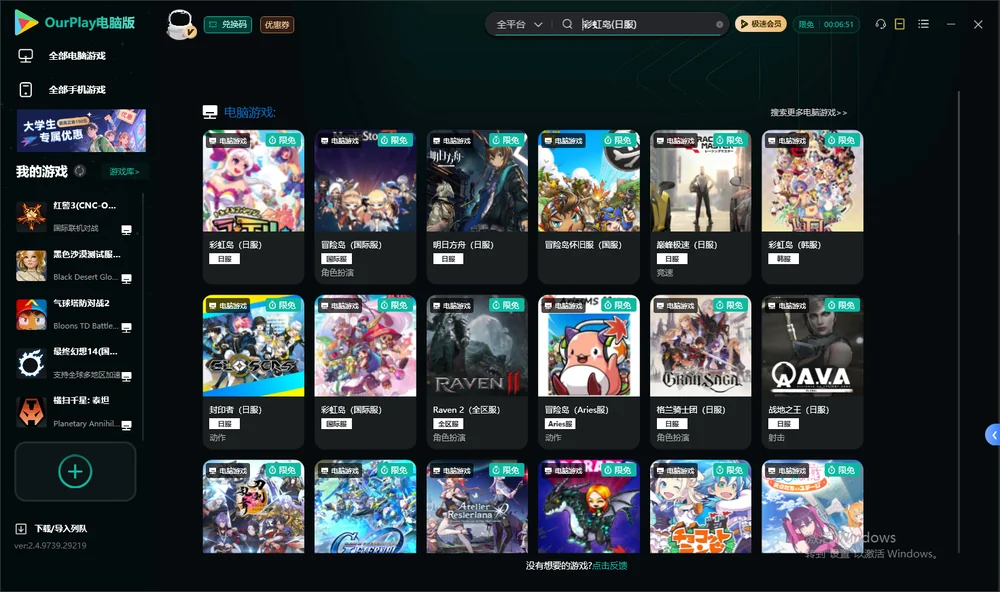The width and height of the screenshot is (1000, 592).
Task: Open the 巅峰极速 (日服) game card
Action: (700, 207)
